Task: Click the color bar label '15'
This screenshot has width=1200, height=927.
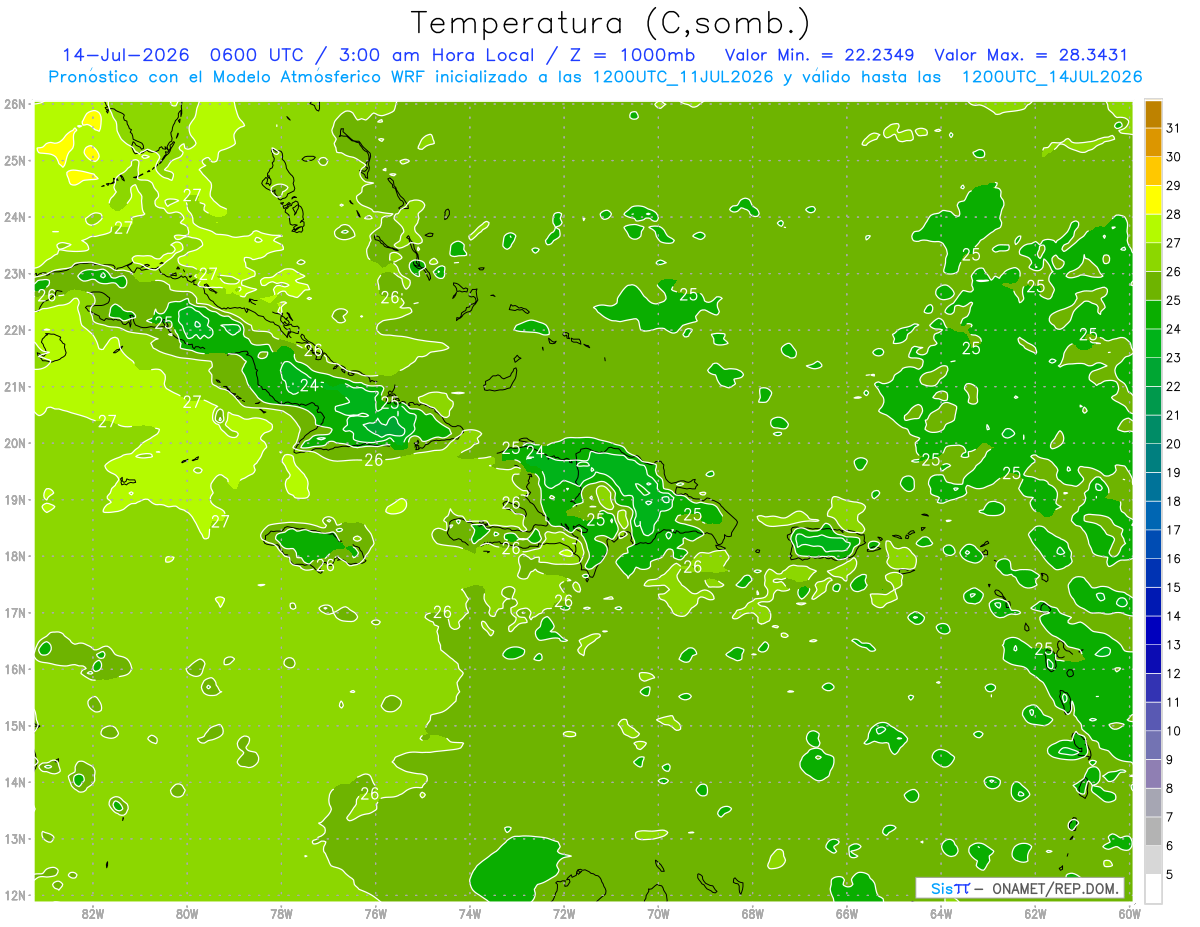Action: coord(1173,587)
